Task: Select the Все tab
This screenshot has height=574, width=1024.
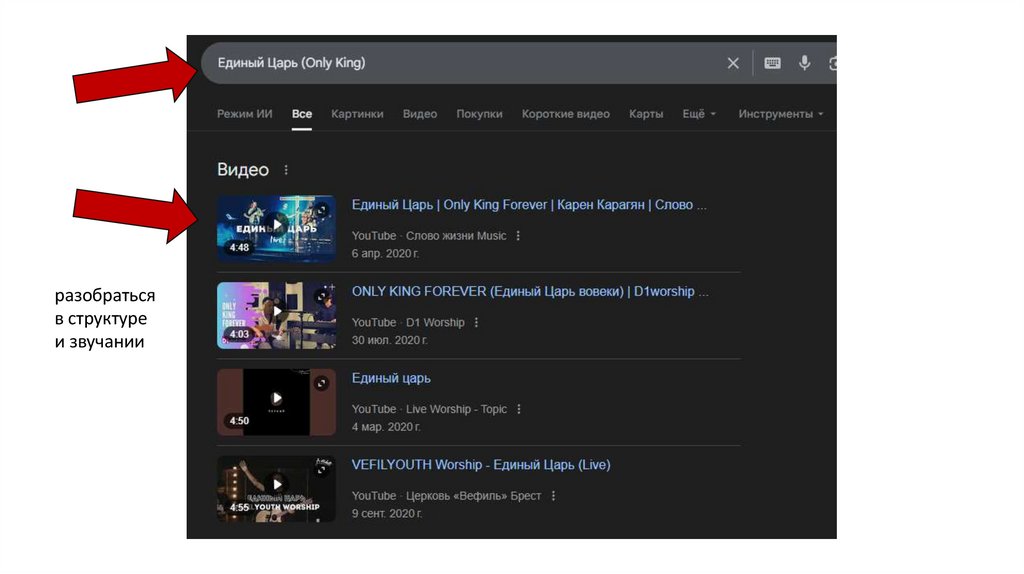Action: 302,114
